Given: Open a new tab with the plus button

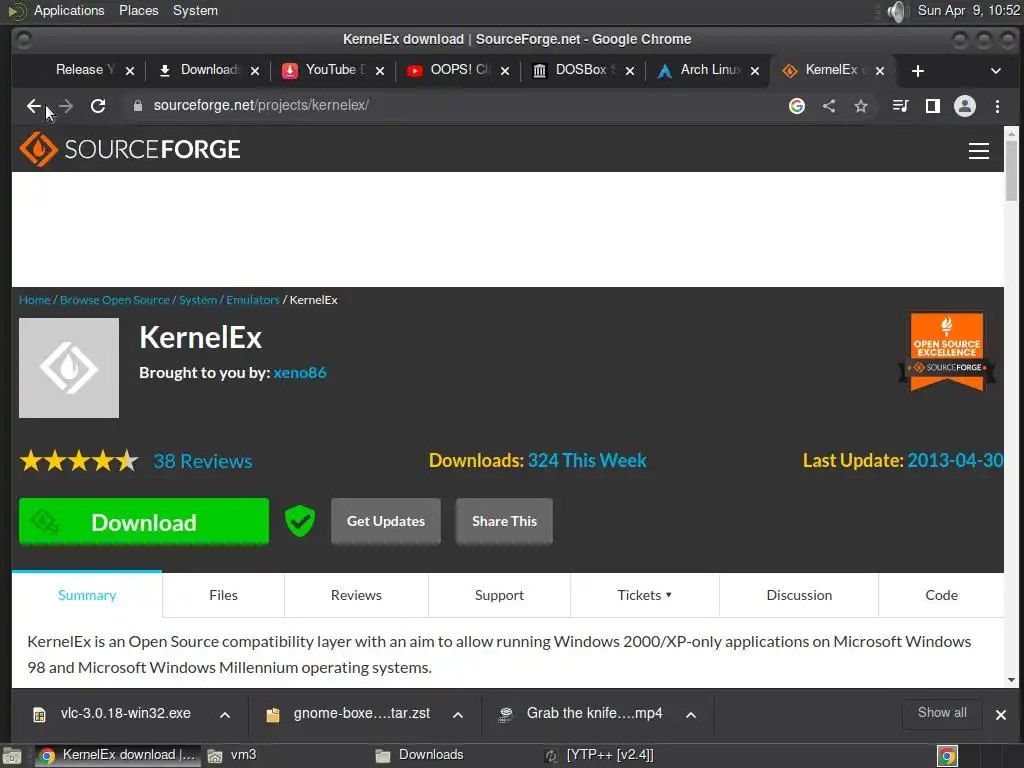Looking at the screenshot, I should pyautogui.click(x=918, y=71).
